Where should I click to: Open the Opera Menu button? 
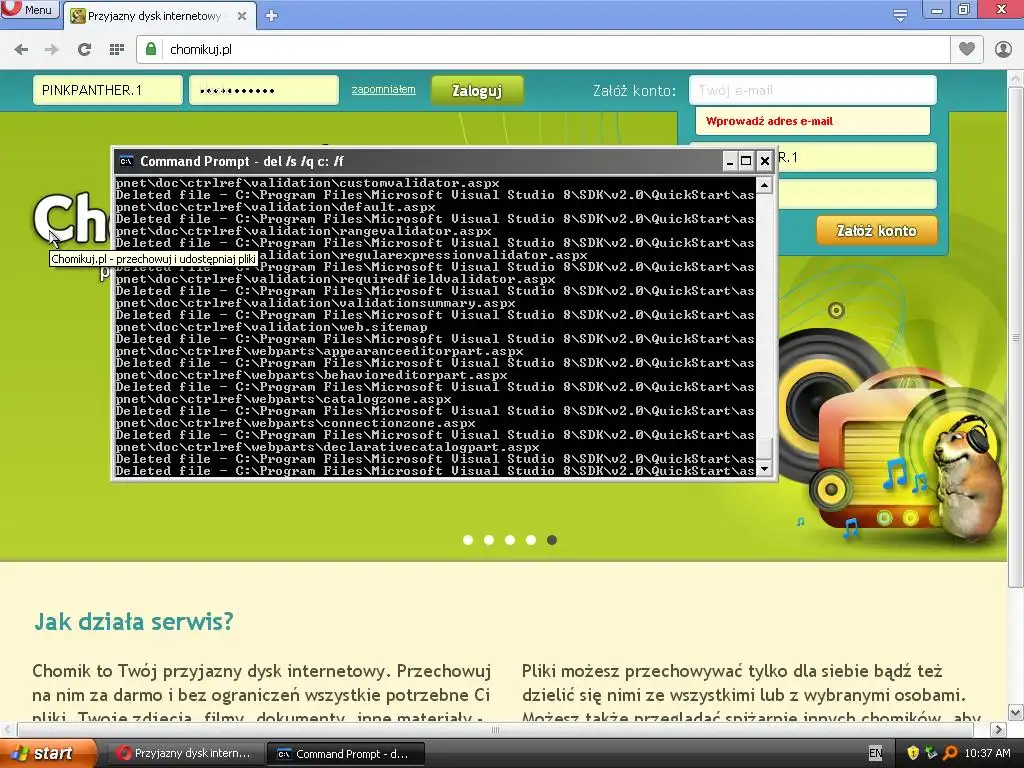[29, 9]
